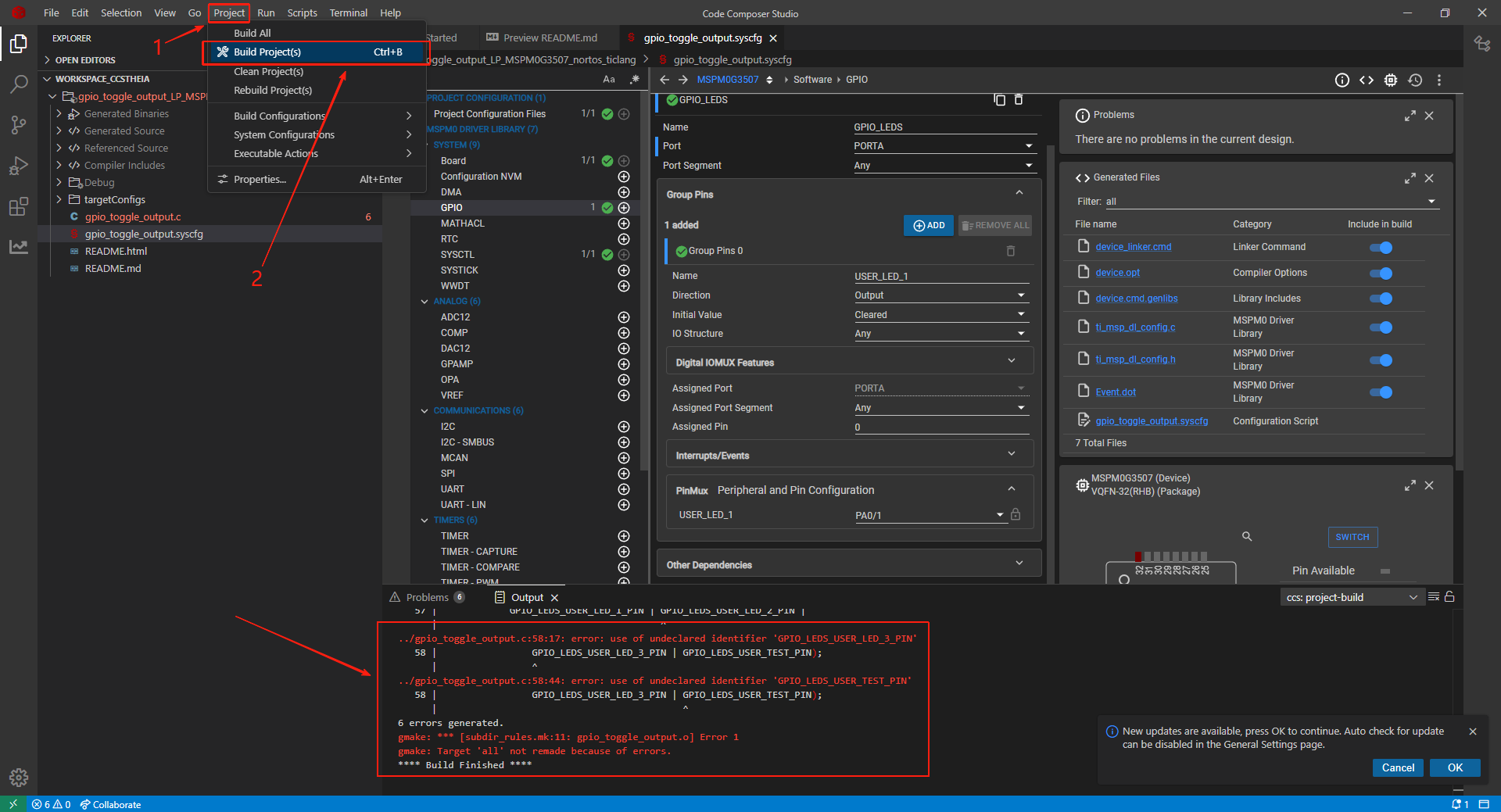1501x812 pixels.
Task: Click the SysConfig forward navigation arrow
Action: point(682,80)
